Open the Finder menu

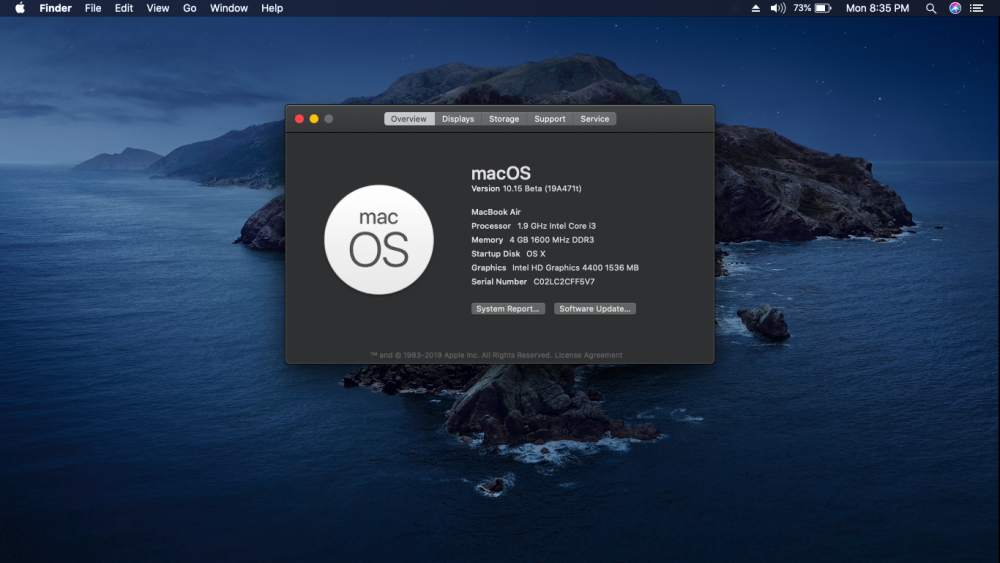(x=55, y=8)
